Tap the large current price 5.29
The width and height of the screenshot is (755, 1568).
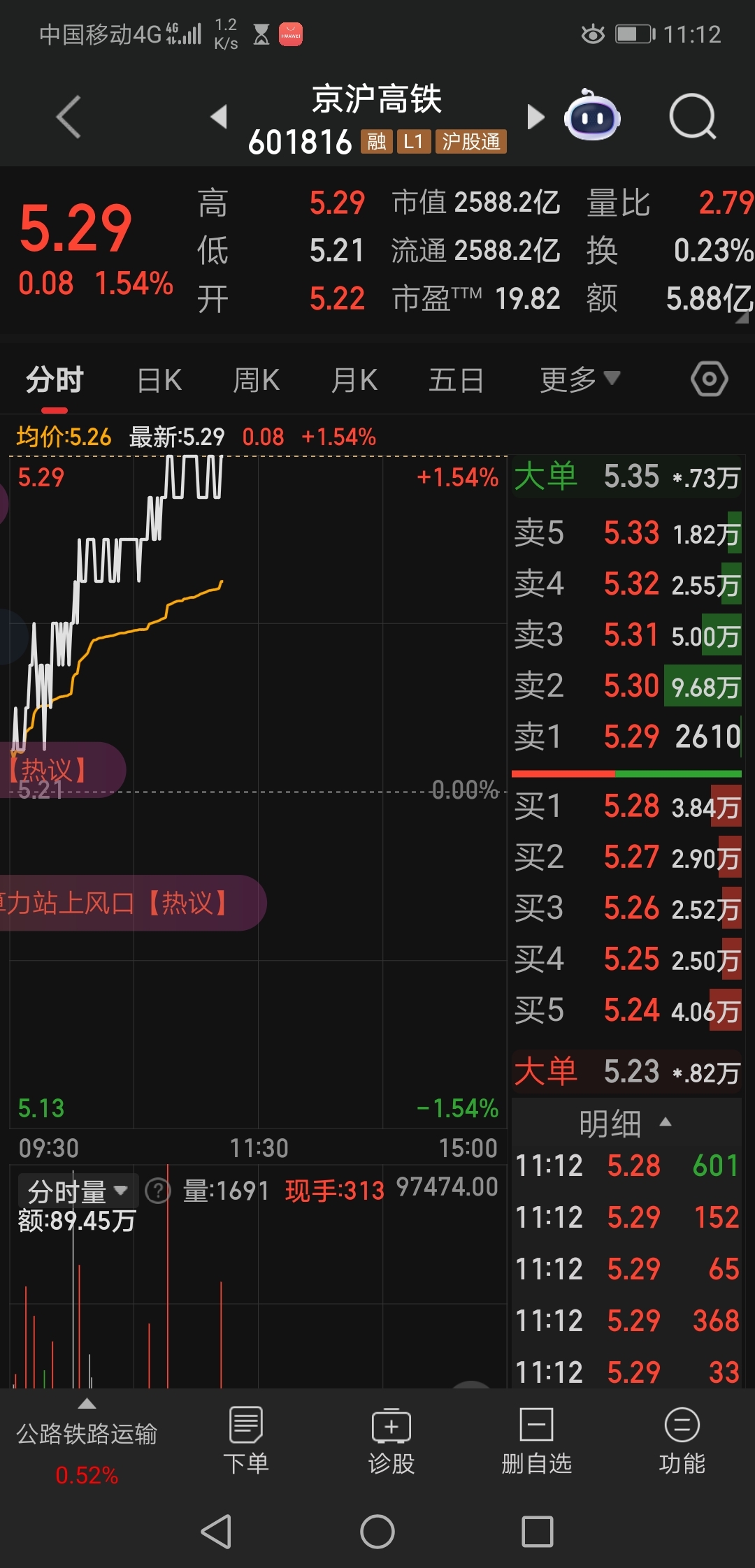tap(75, 228)
